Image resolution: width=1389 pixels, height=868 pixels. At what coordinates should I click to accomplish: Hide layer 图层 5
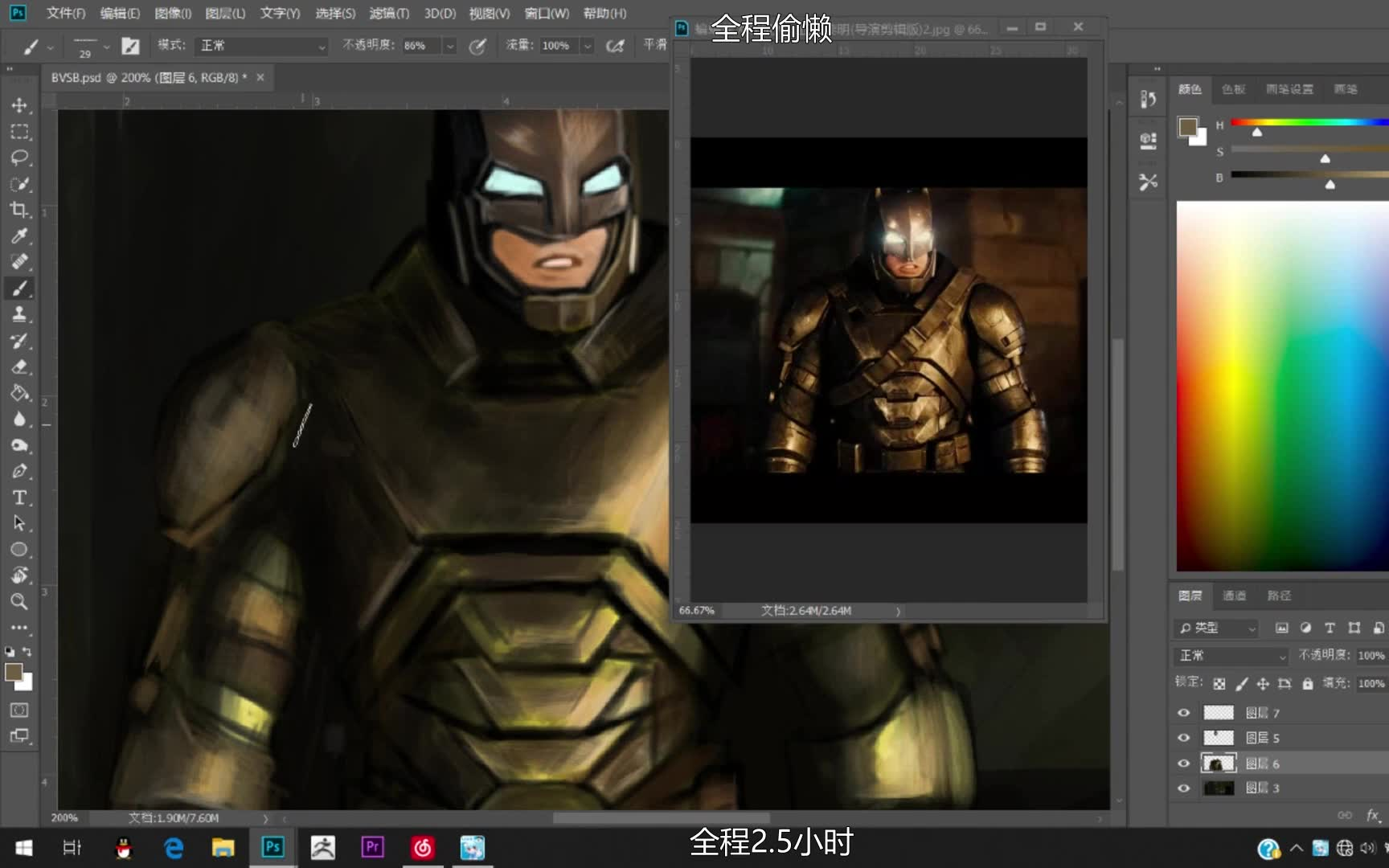[1183, 738]
